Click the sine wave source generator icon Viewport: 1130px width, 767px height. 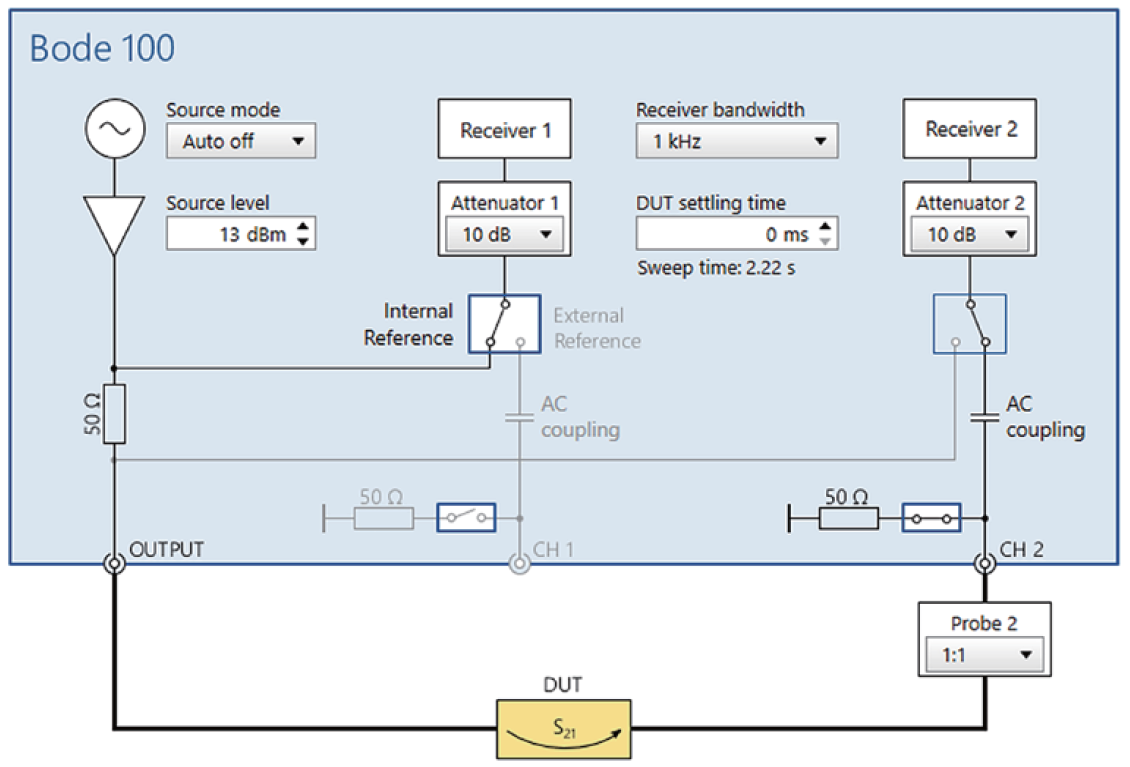click(x=115, y=128)
